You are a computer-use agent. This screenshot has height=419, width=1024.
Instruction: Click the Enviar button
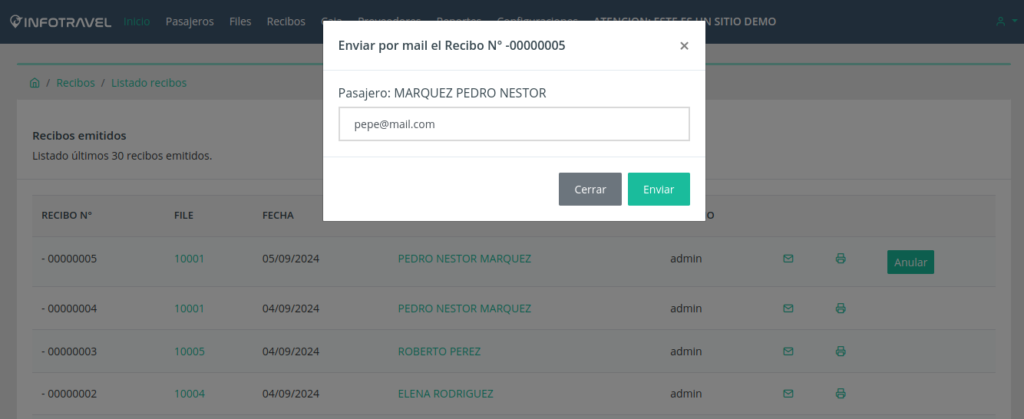[x=658, y=189]
